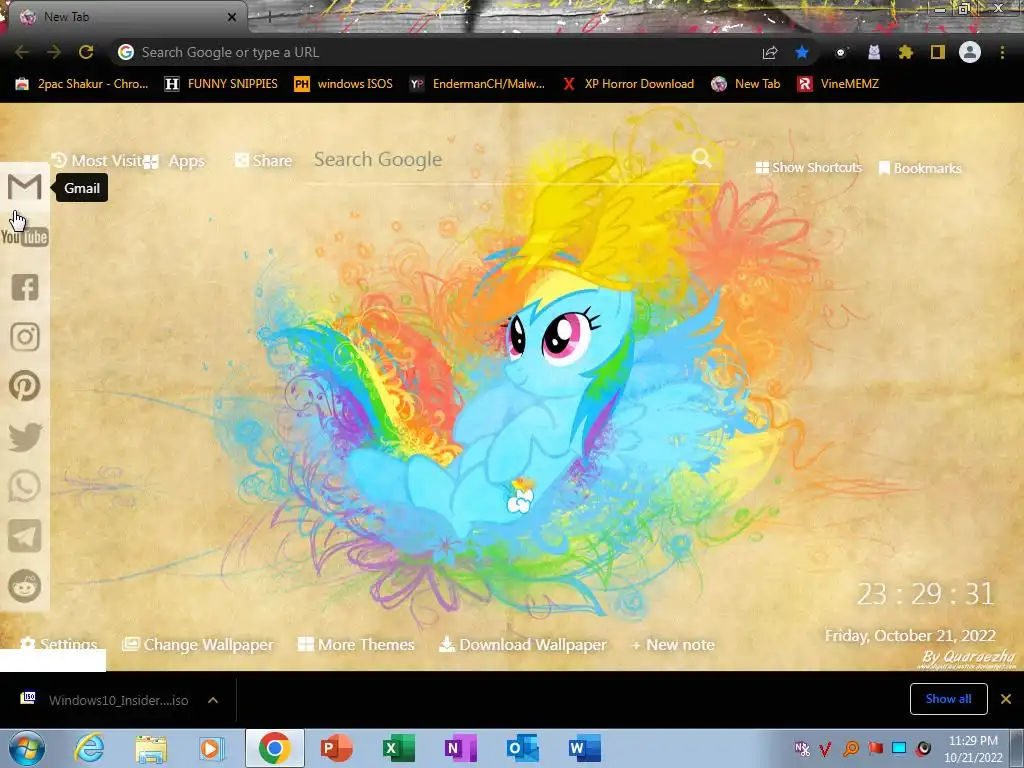Image resolution: width=1024 pixels, height=768 pixels.
Task: Launch Internet Explorer from taskbar
Action: (89, 748)
